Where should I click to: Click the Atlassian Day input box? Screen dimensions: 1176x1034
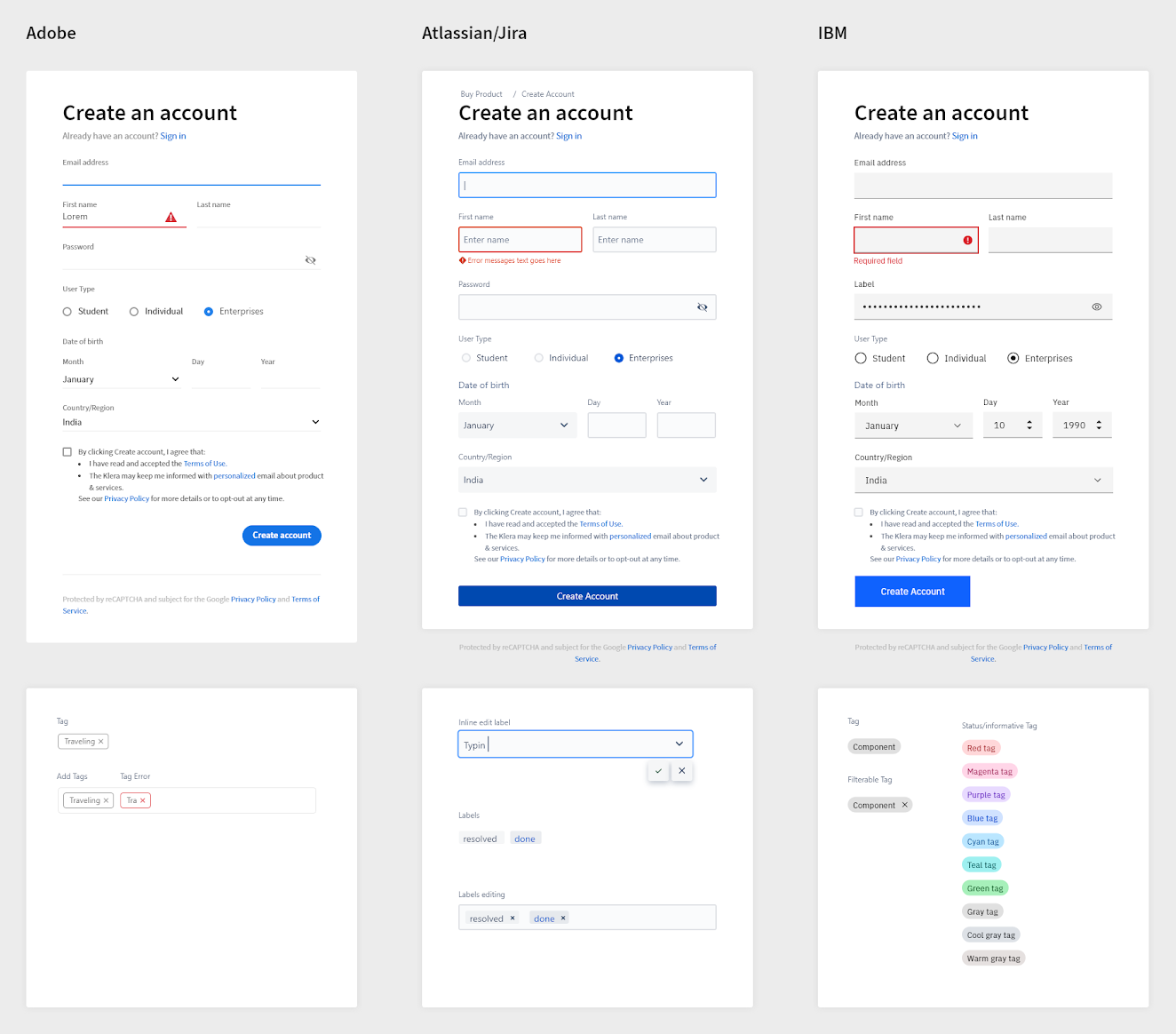(x=616, y=426)
